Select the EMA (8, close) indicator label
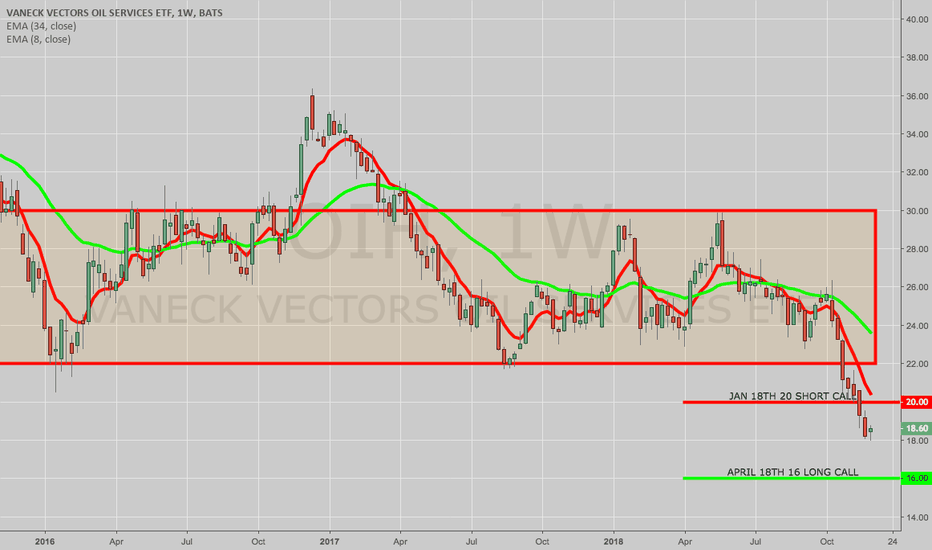 (38, 39)
